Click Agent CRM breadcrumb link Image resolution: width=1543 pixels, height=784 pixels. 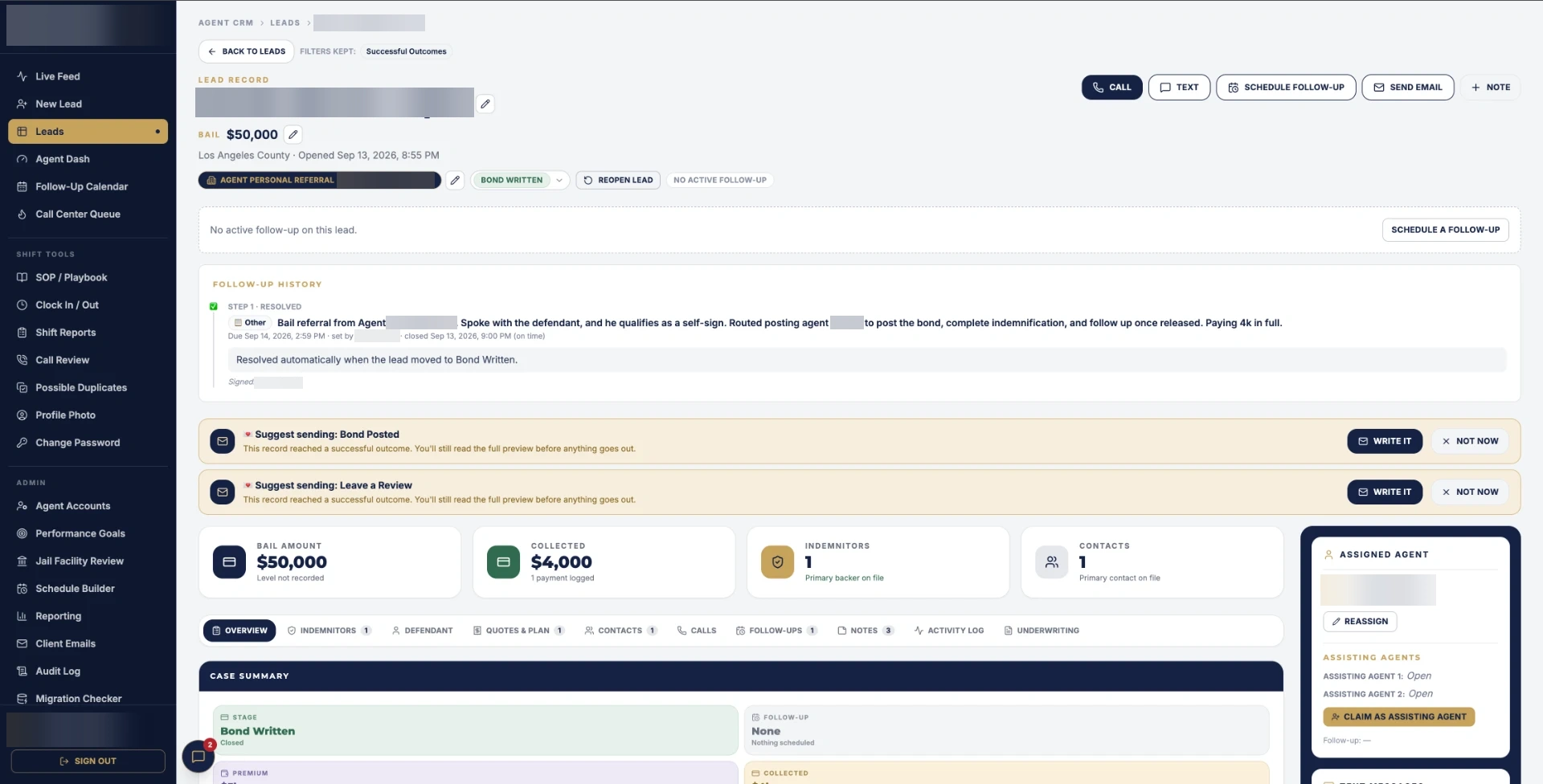[x=225, y=22]
